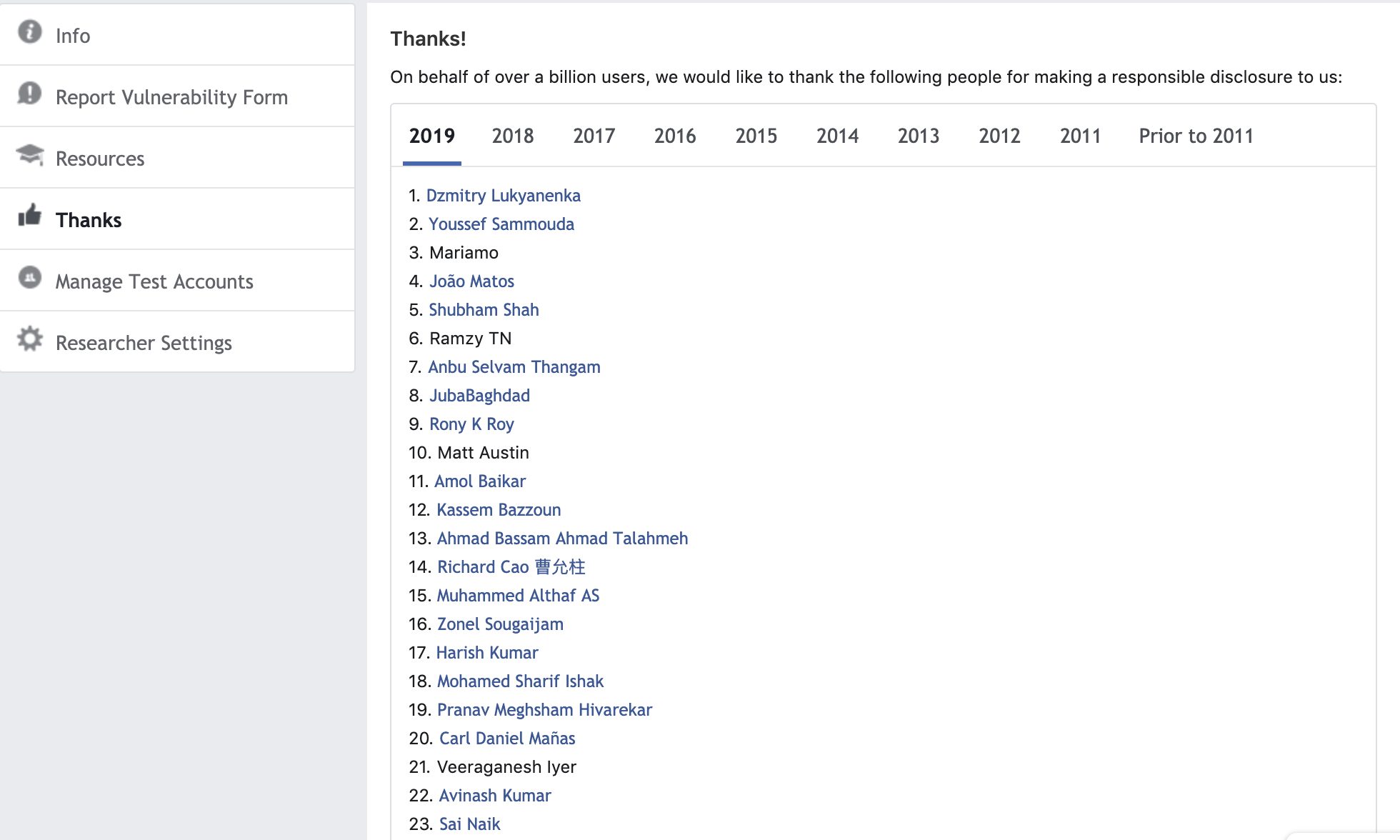Select the 2016 year tab
The height and width of the screenshot is (840, 1400).
(674, 136)
